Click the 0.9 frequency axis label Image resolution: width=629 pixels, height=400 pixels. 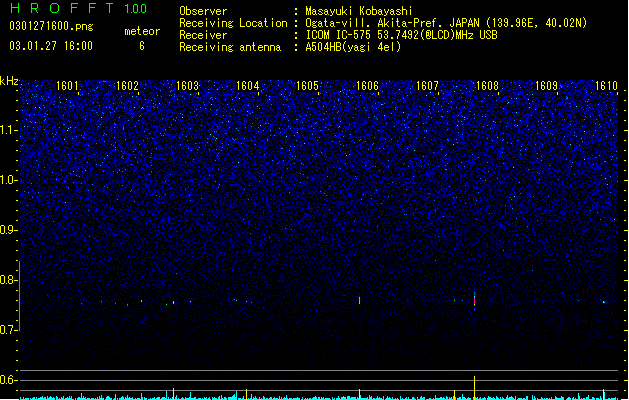pos(8,230)
